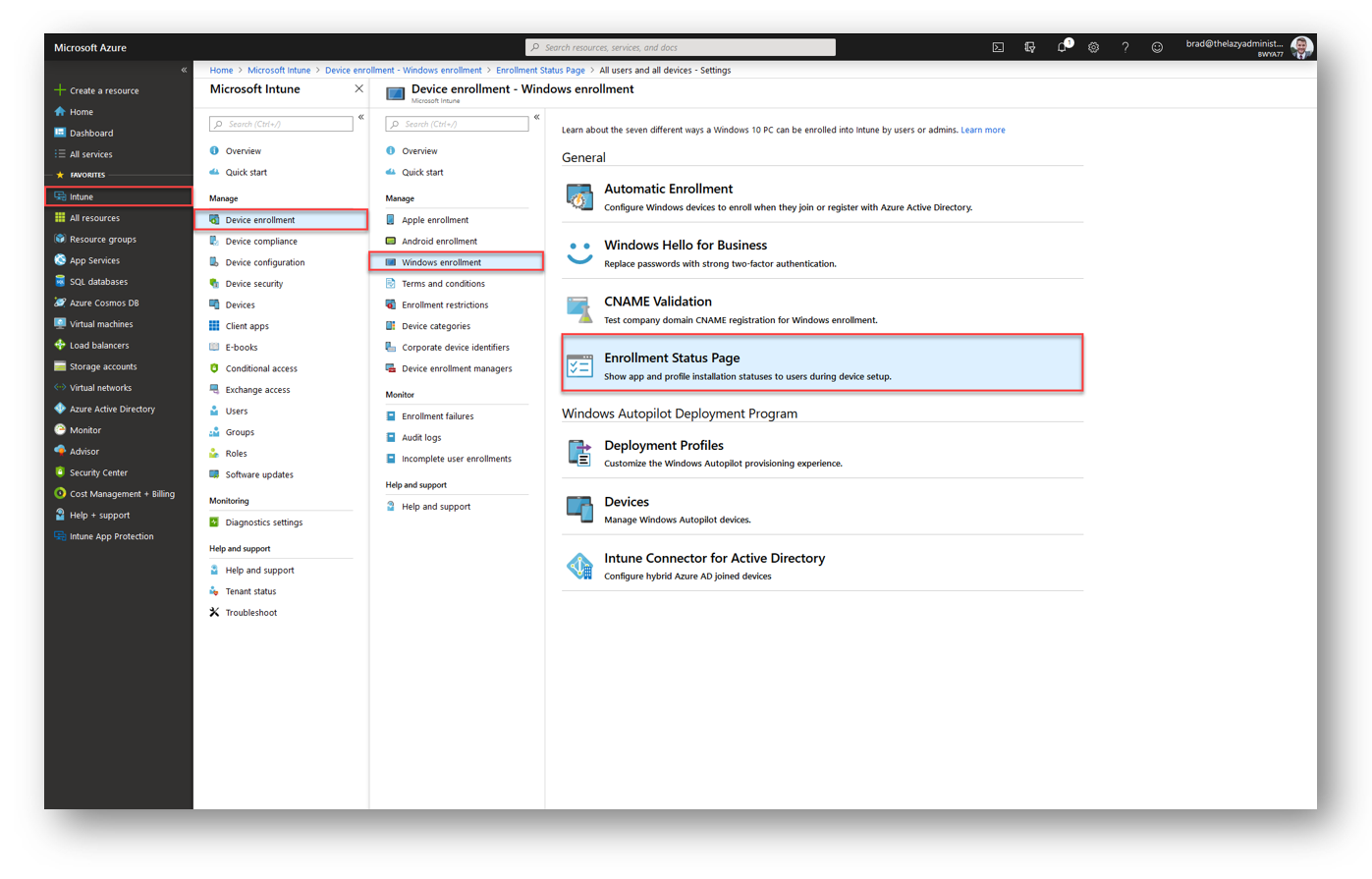The height and width of the screenshot is (879, 1372).
Task: Click Device enrollment - Windows enrollment breadcrumb
Action: (x=404, y=70)
